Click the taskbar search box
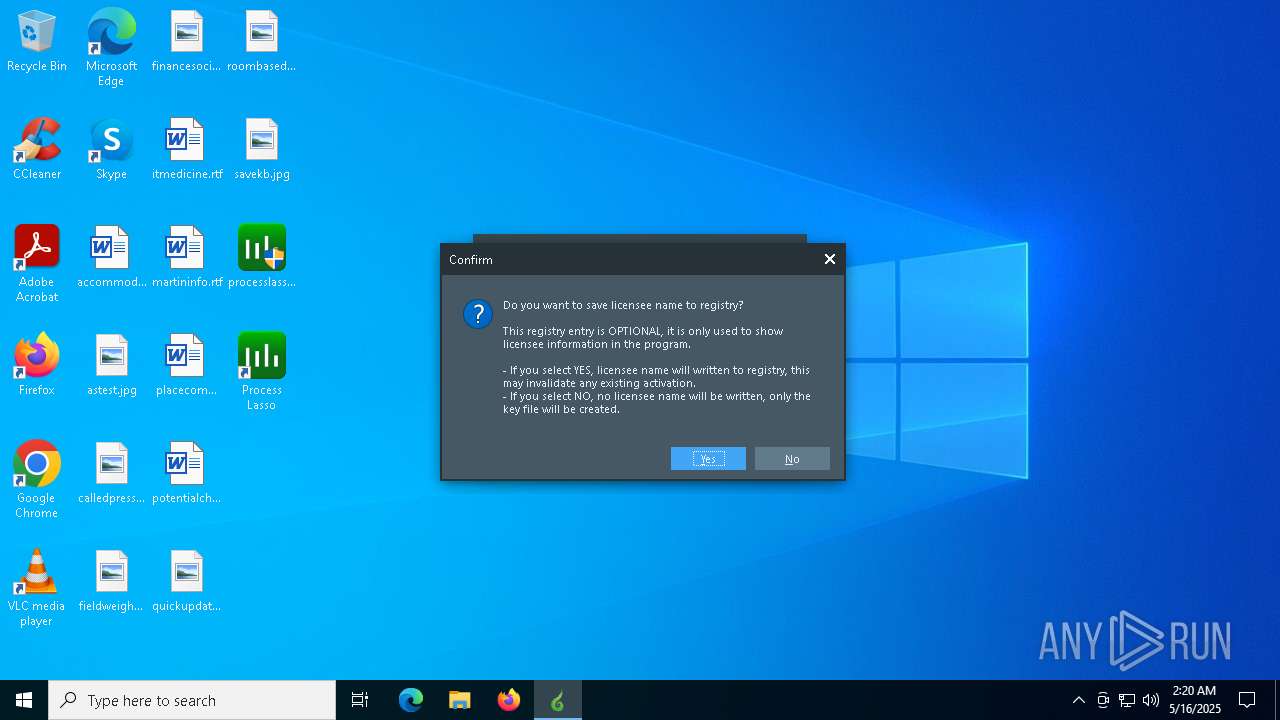The height and width of the screenshot is (720, 1280). pos(192,700)
